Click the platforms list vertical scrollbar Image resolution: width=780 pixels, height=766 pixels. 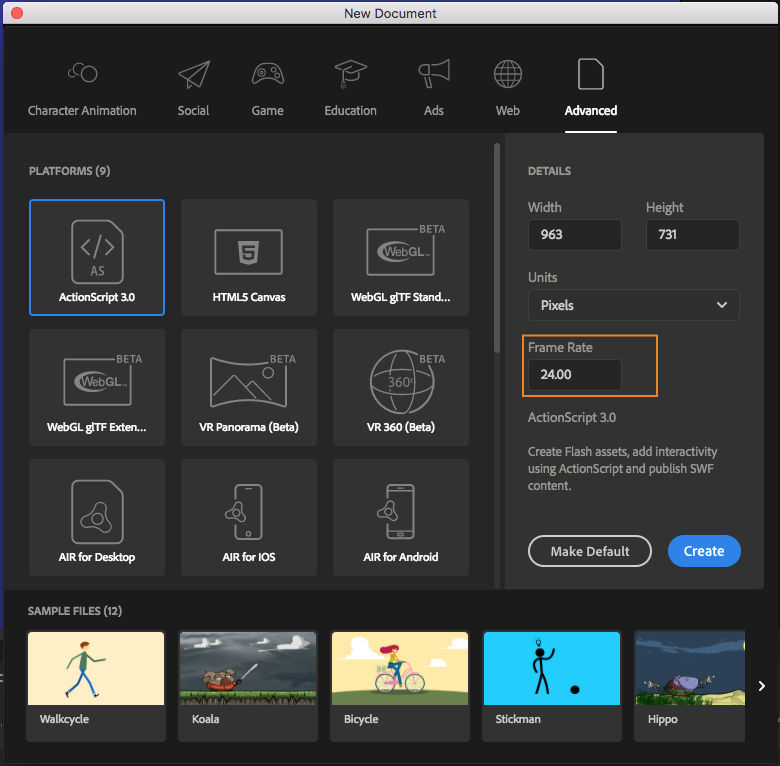click(x=496, y=249)
